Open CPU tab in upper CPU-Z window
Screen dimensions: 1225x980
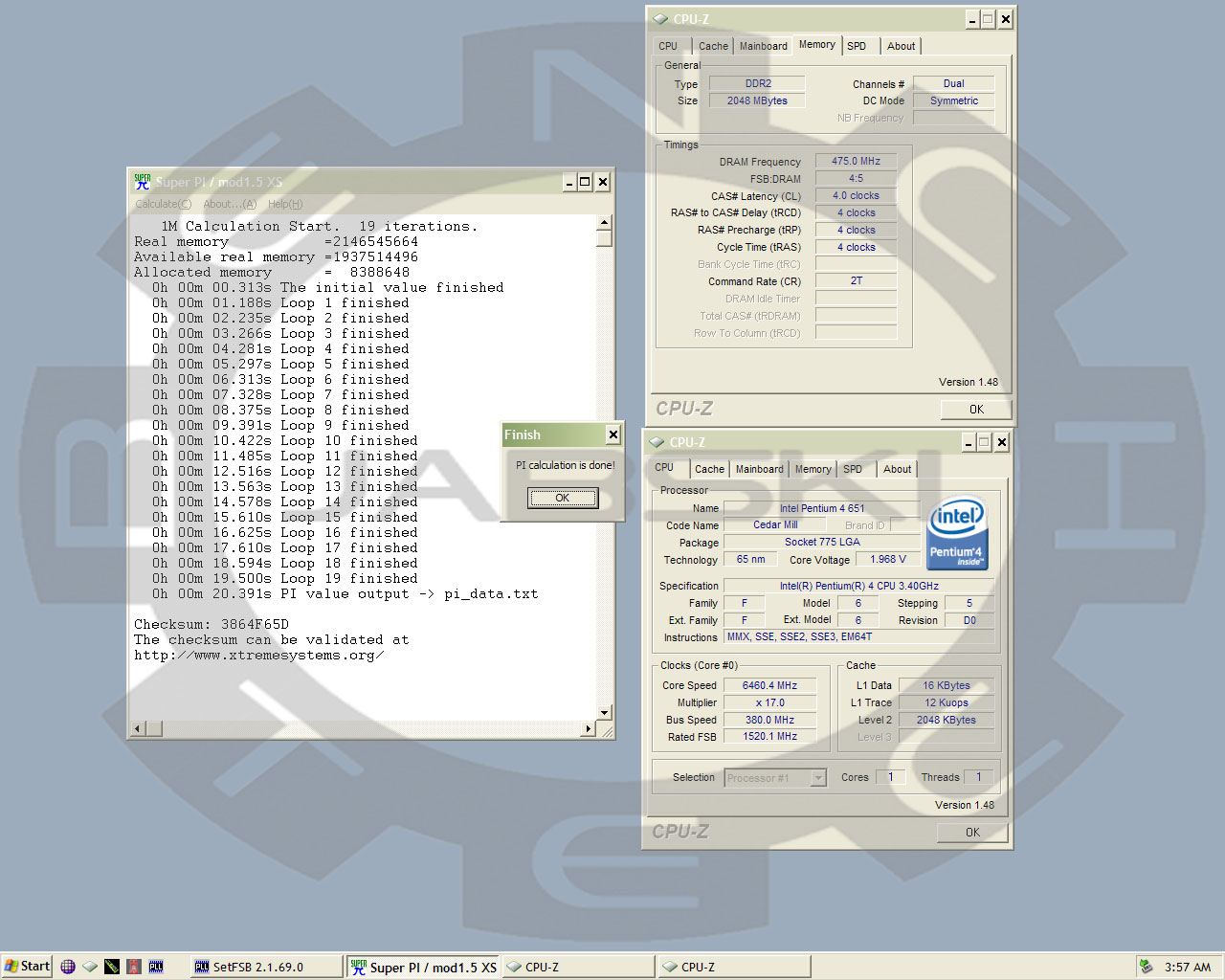tap(668, 46)
